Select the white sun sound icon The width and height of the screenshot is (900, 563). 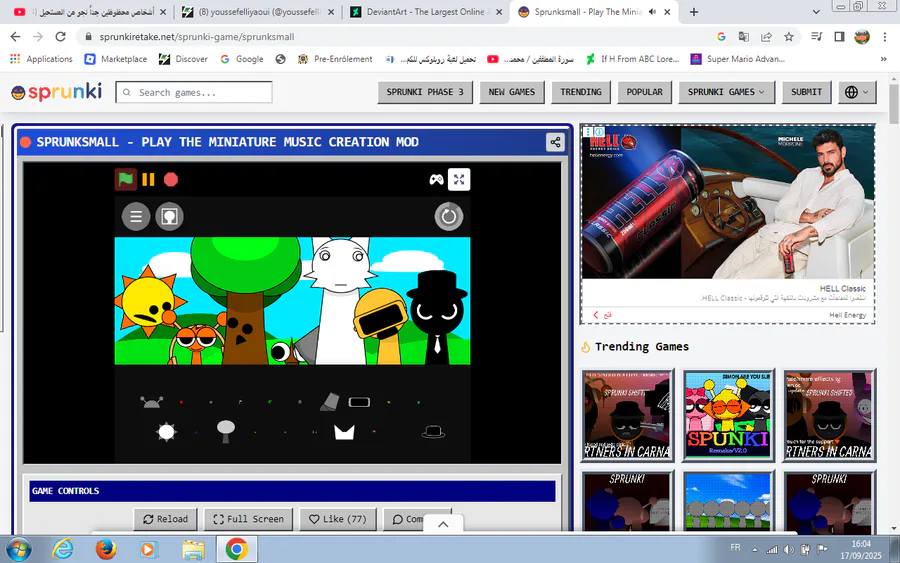pyautogui.click(x=166, y=432)
